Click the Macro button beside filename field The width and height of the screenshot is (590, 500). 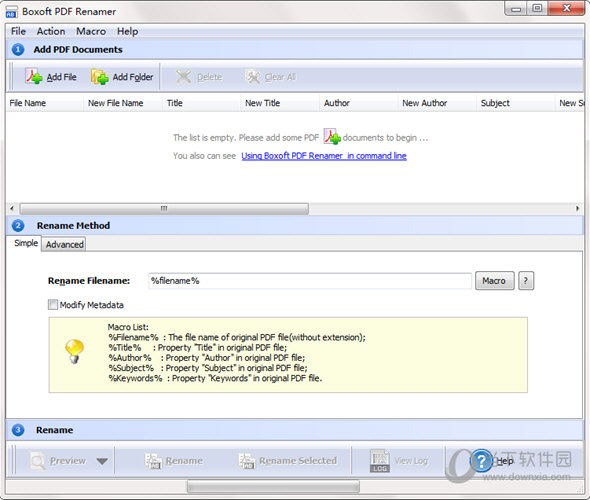point(494,281)
